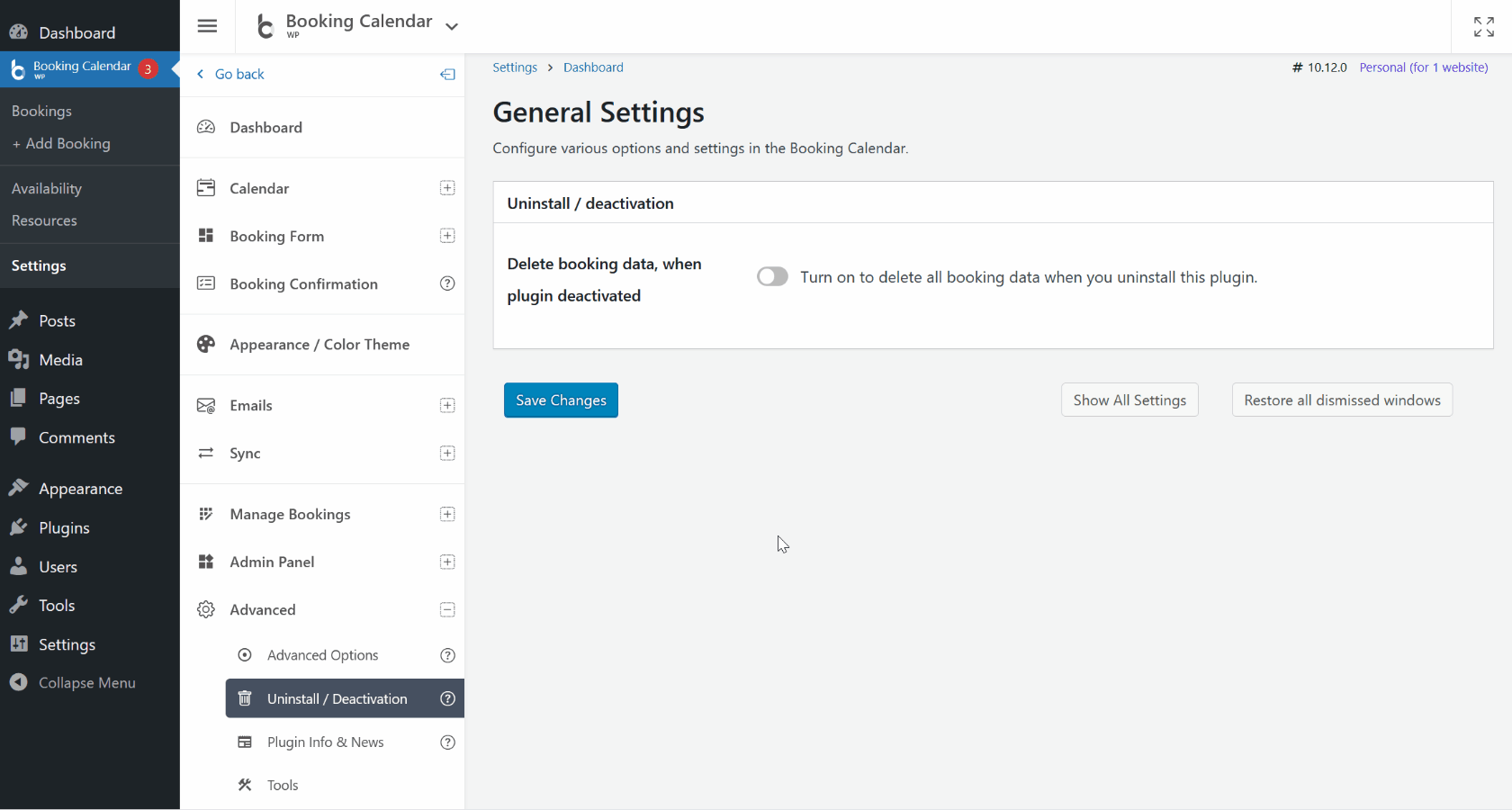
Task: Open the Personal (for 1 website) link
Action: click(1424, 67)
